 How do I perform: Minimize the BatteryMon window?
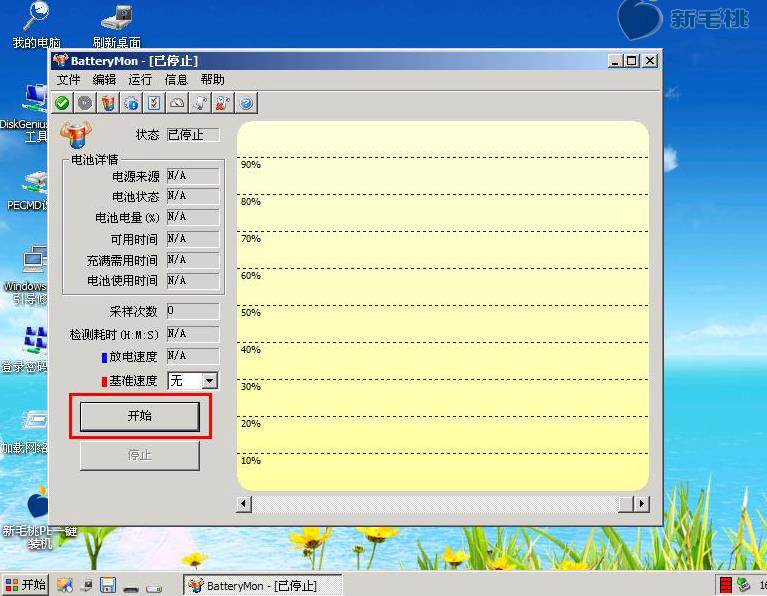(615, 61)
